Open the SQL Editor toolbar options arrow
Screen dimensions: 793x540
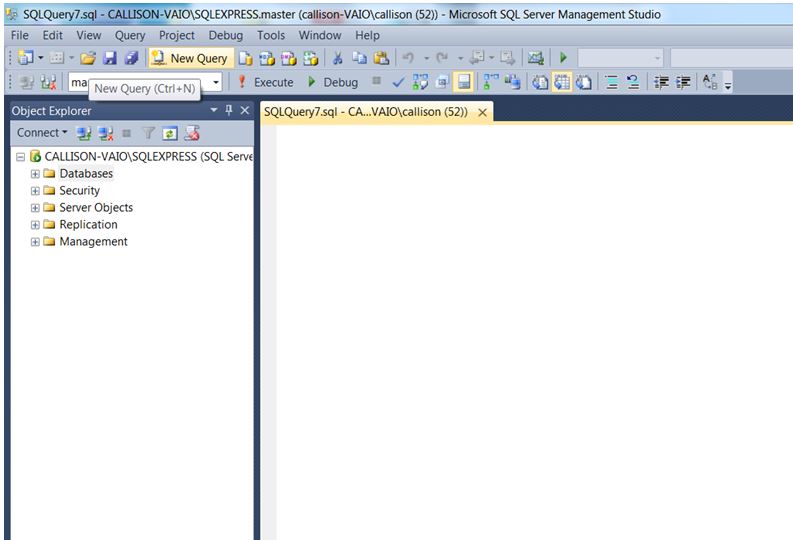pos(728,86)
